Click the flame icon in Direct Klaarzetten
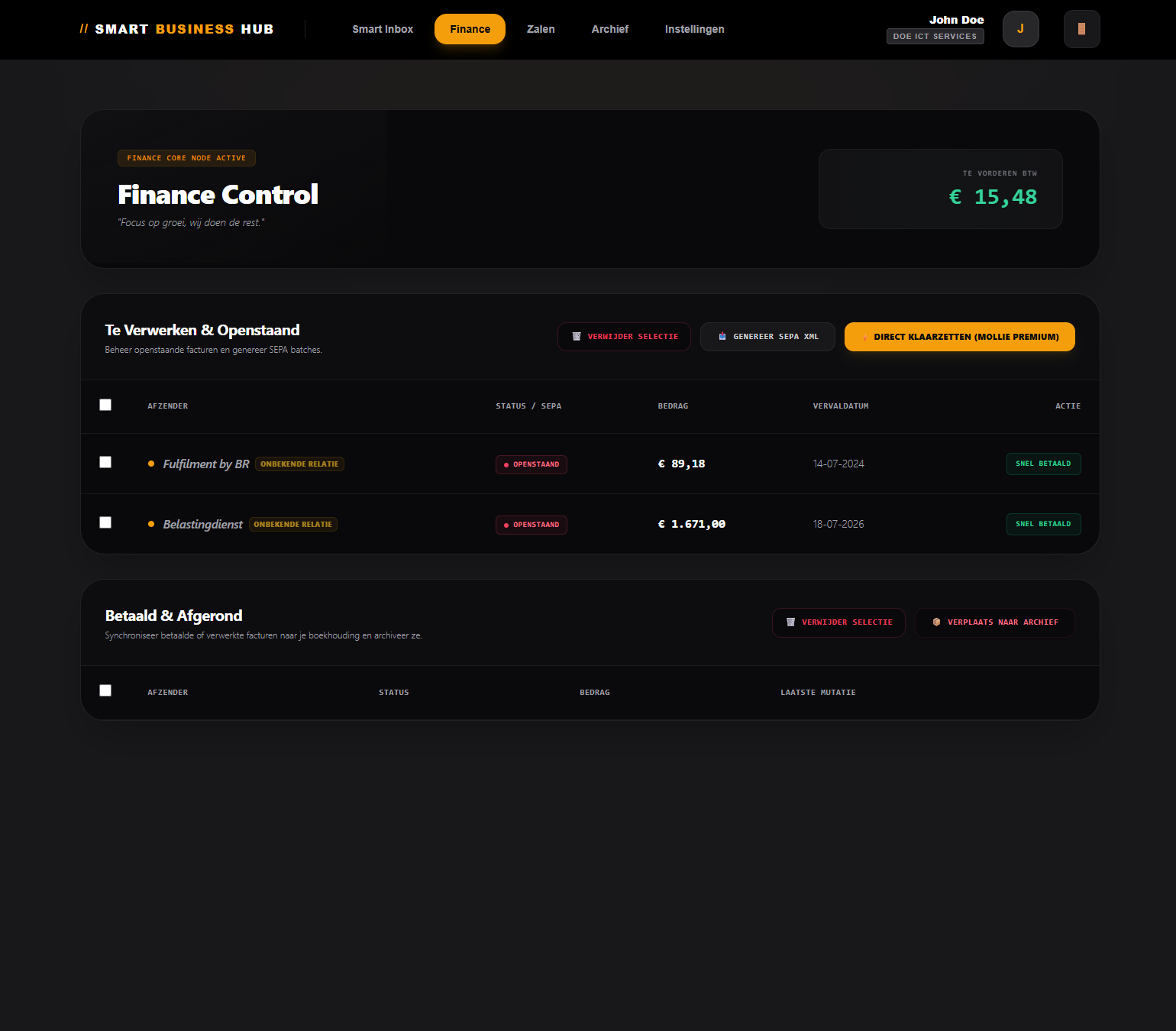1176x1031 pixels. click(864, 337)
